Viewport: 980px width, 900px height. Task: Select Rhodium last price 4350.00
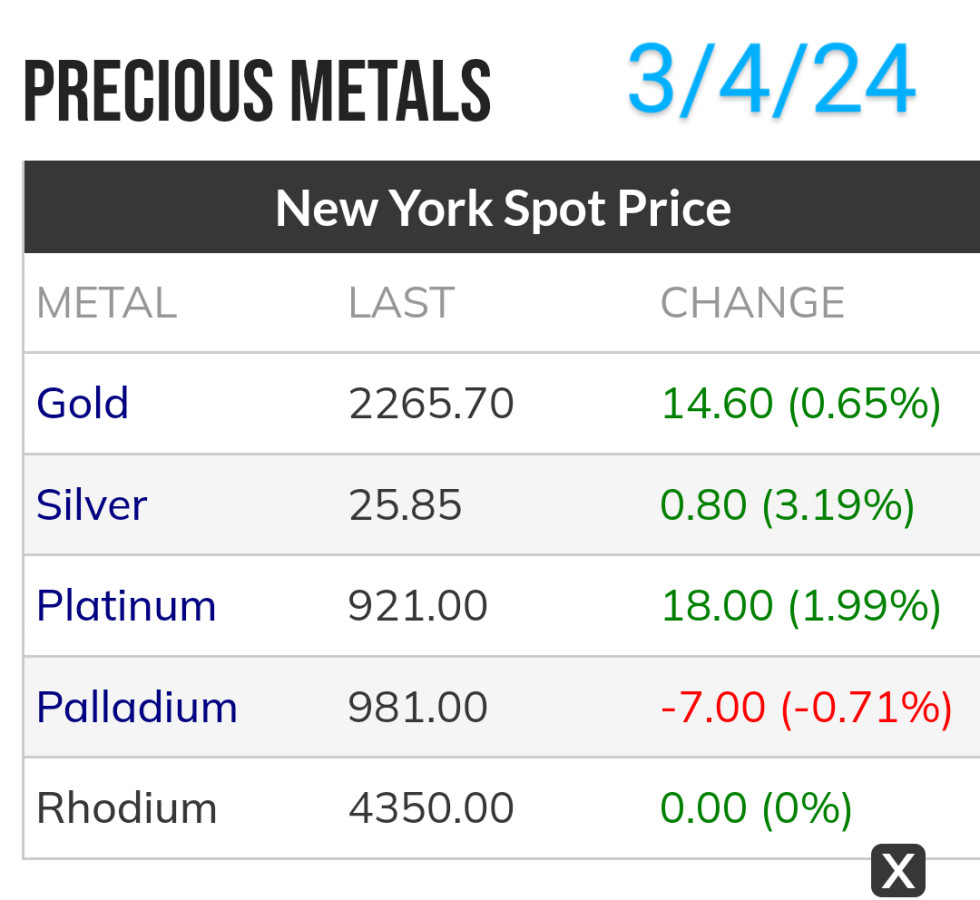[431, 808]
